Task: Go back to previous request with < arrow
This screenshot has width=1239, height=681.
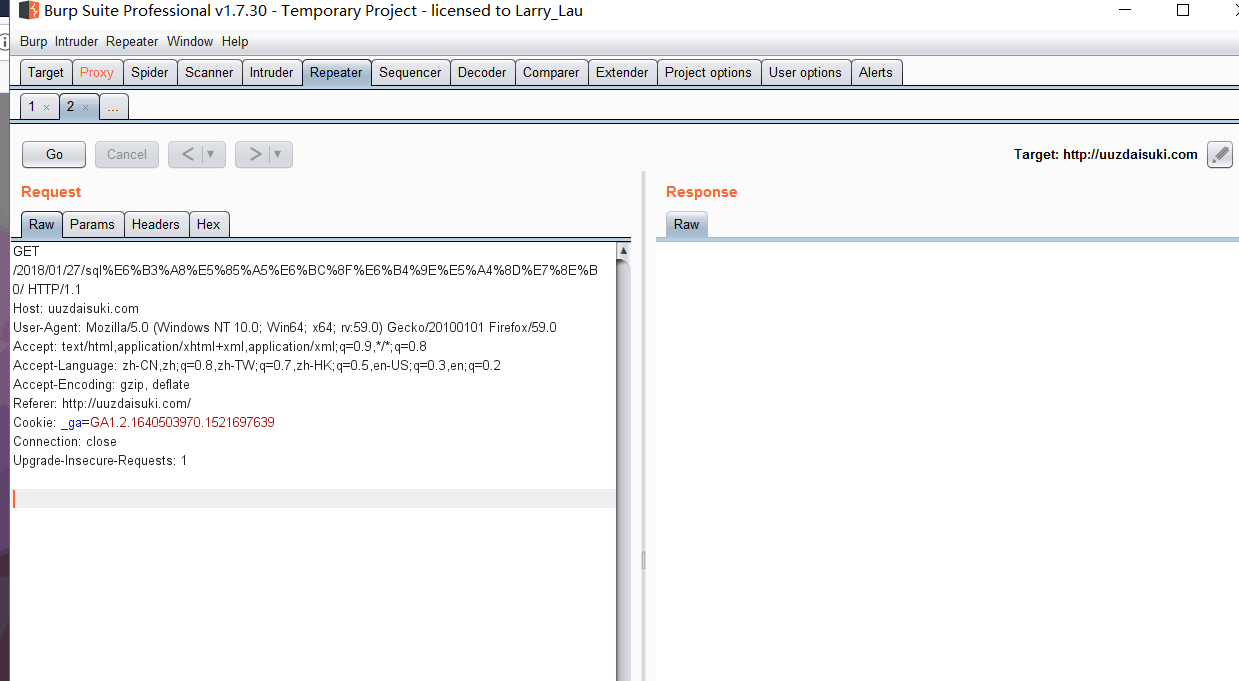Action: click(x=187, y=154)
